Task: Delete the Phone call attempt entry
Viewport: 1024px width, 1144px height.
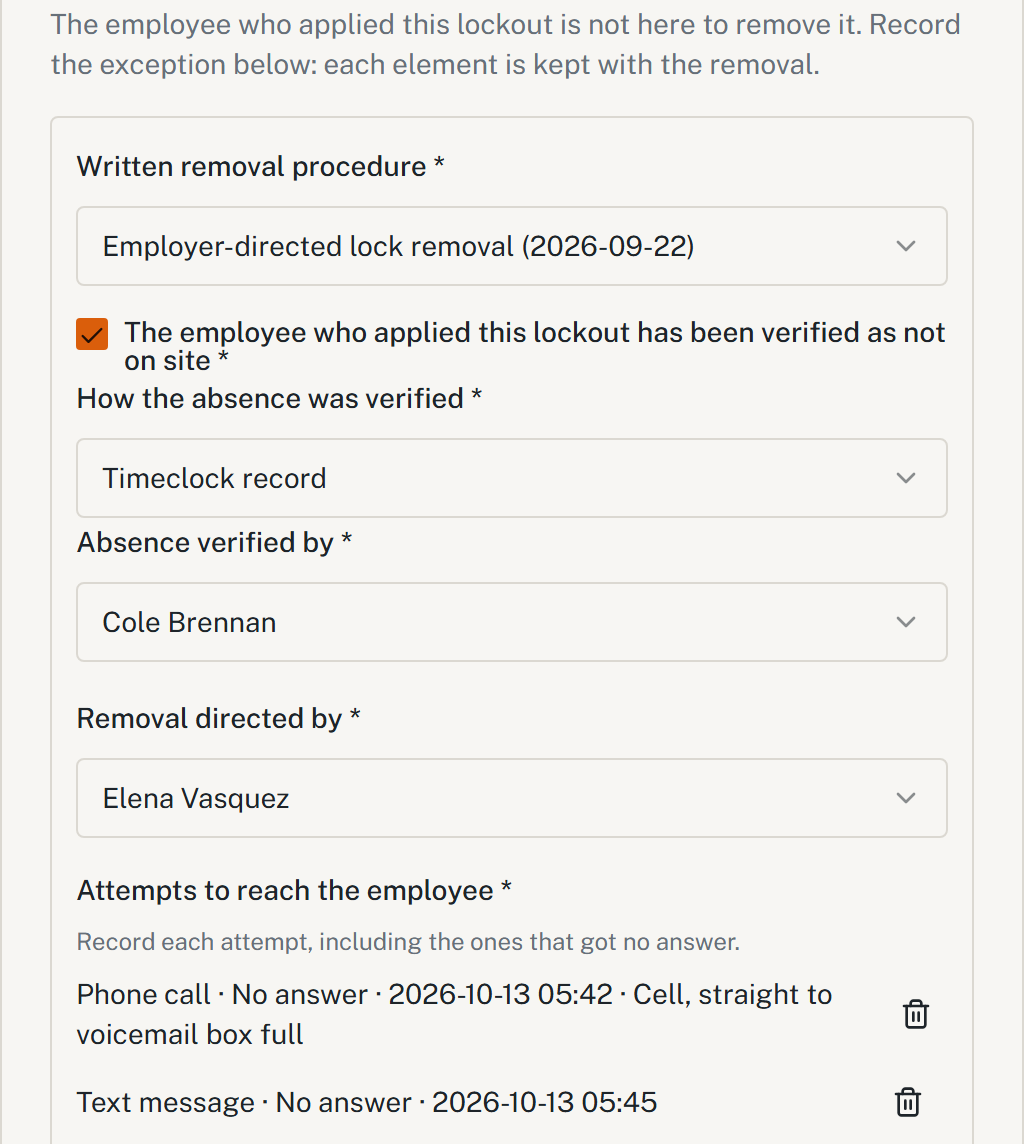Action: pos(915,1014)
